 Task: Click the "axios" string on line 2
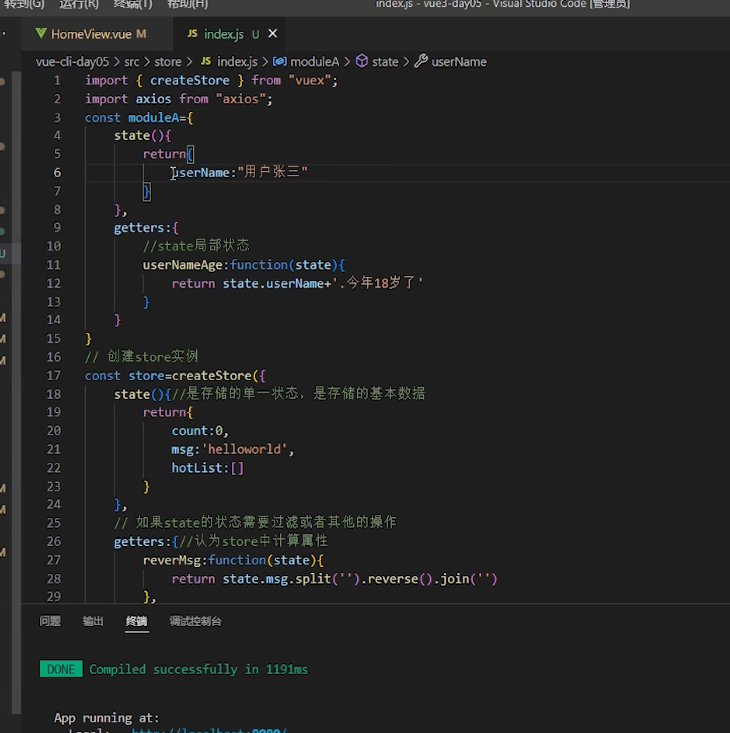tap(241, 99)
